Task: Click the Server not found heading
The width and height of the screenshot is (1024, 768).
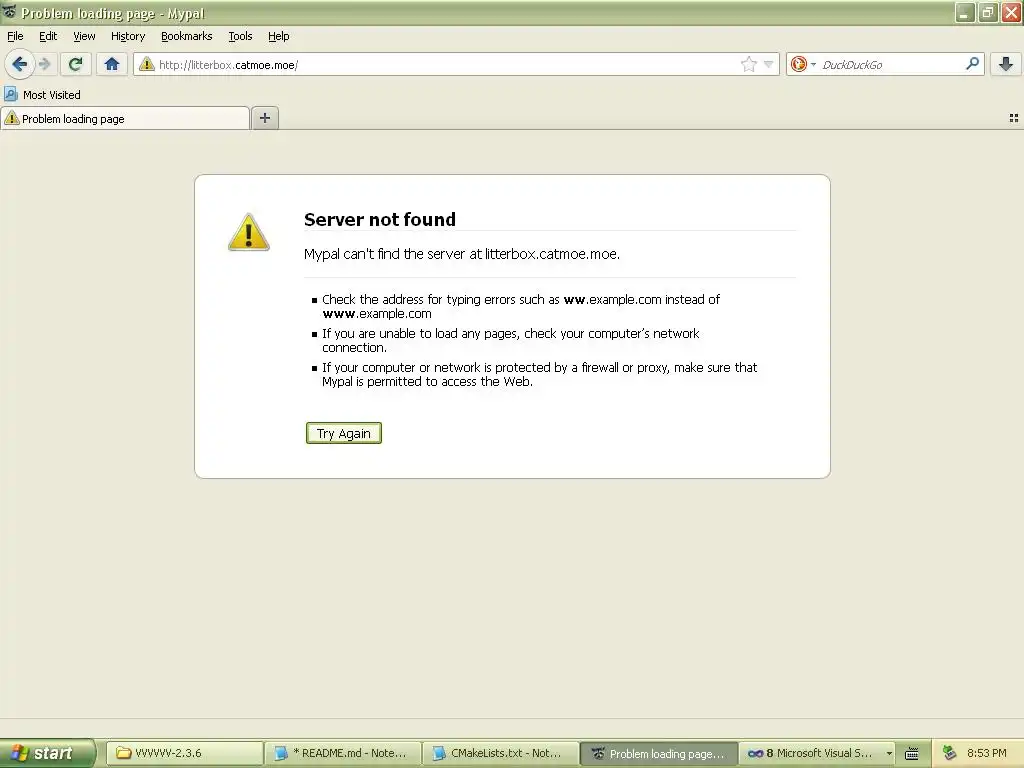Action: coord(379,219)
